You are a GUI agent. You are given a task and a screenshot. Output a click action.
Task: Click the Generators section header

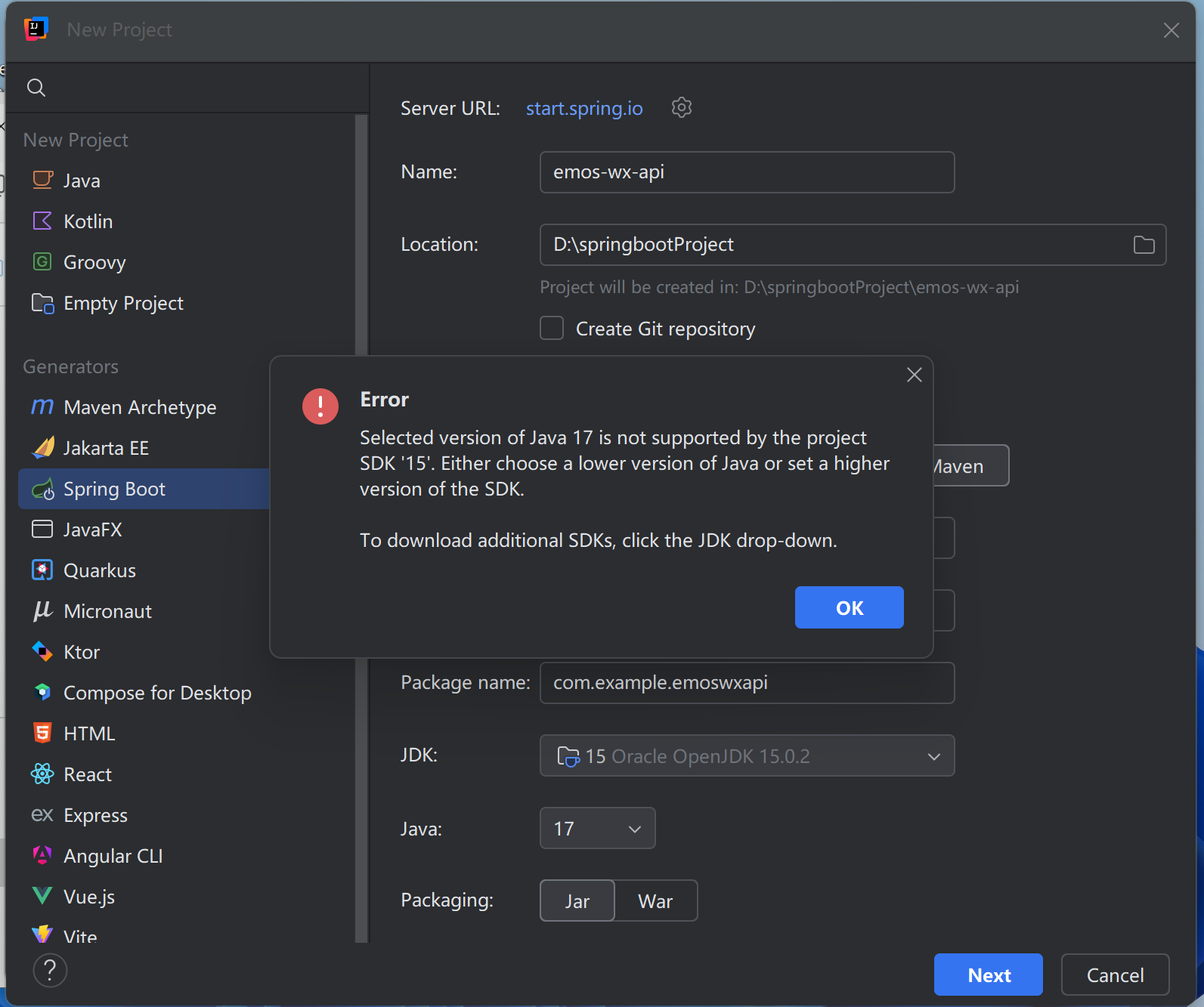pyautogui.click(x=71, y=366)
